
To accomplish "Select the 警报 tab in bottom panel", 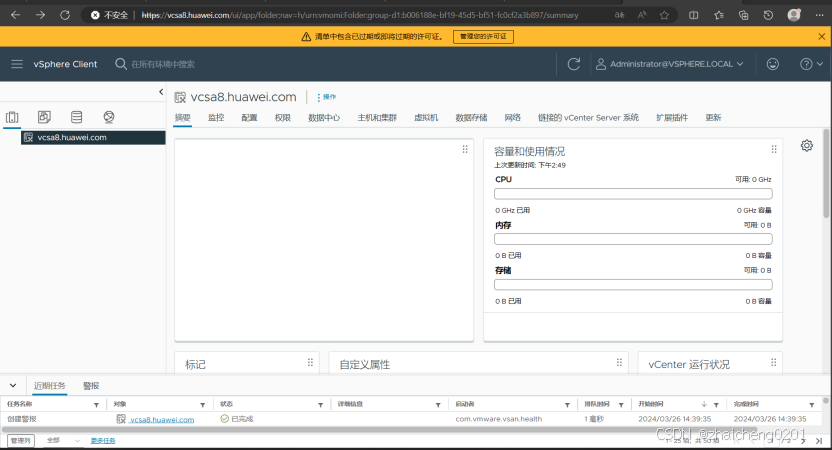I will (91, 386).
